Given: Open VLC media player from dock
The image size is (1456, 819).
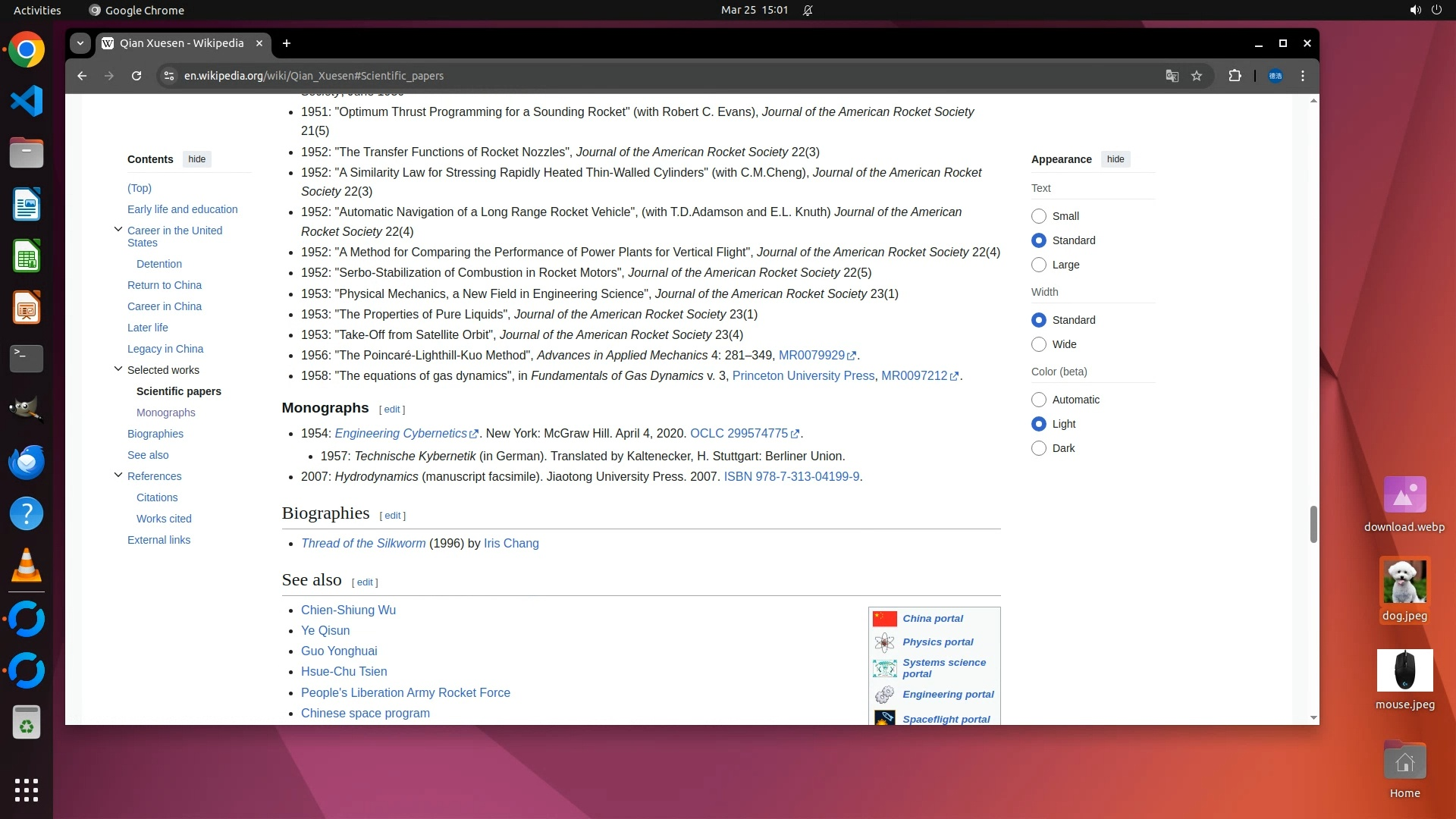Looking at the screenshot, I should [27, 566].
